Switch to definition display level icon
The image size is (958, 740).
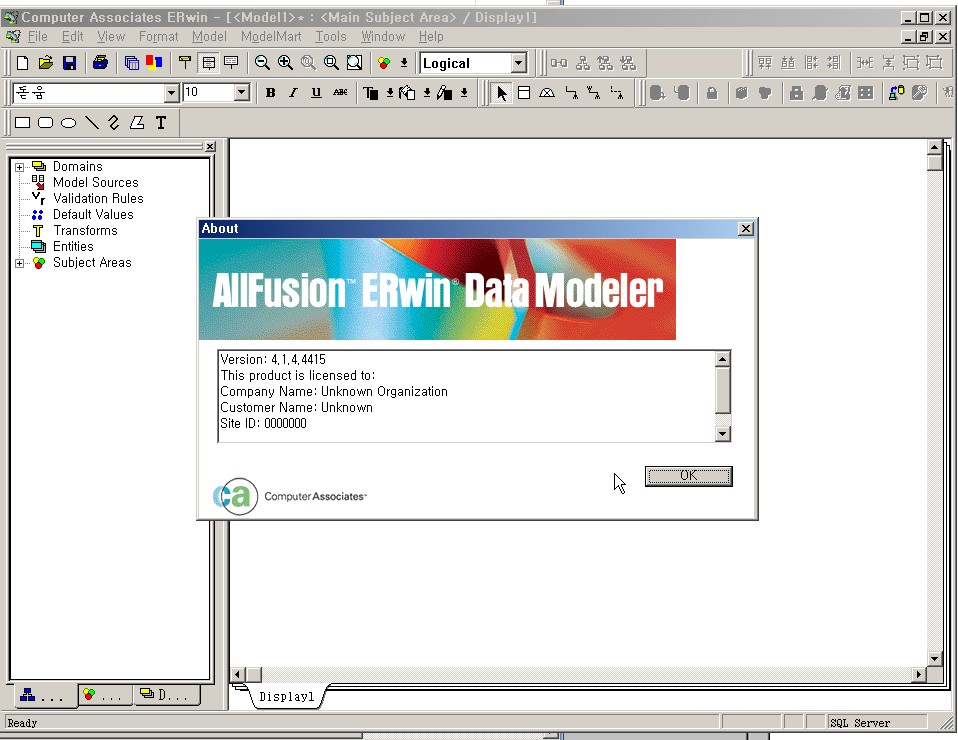[x=231, y=63]
